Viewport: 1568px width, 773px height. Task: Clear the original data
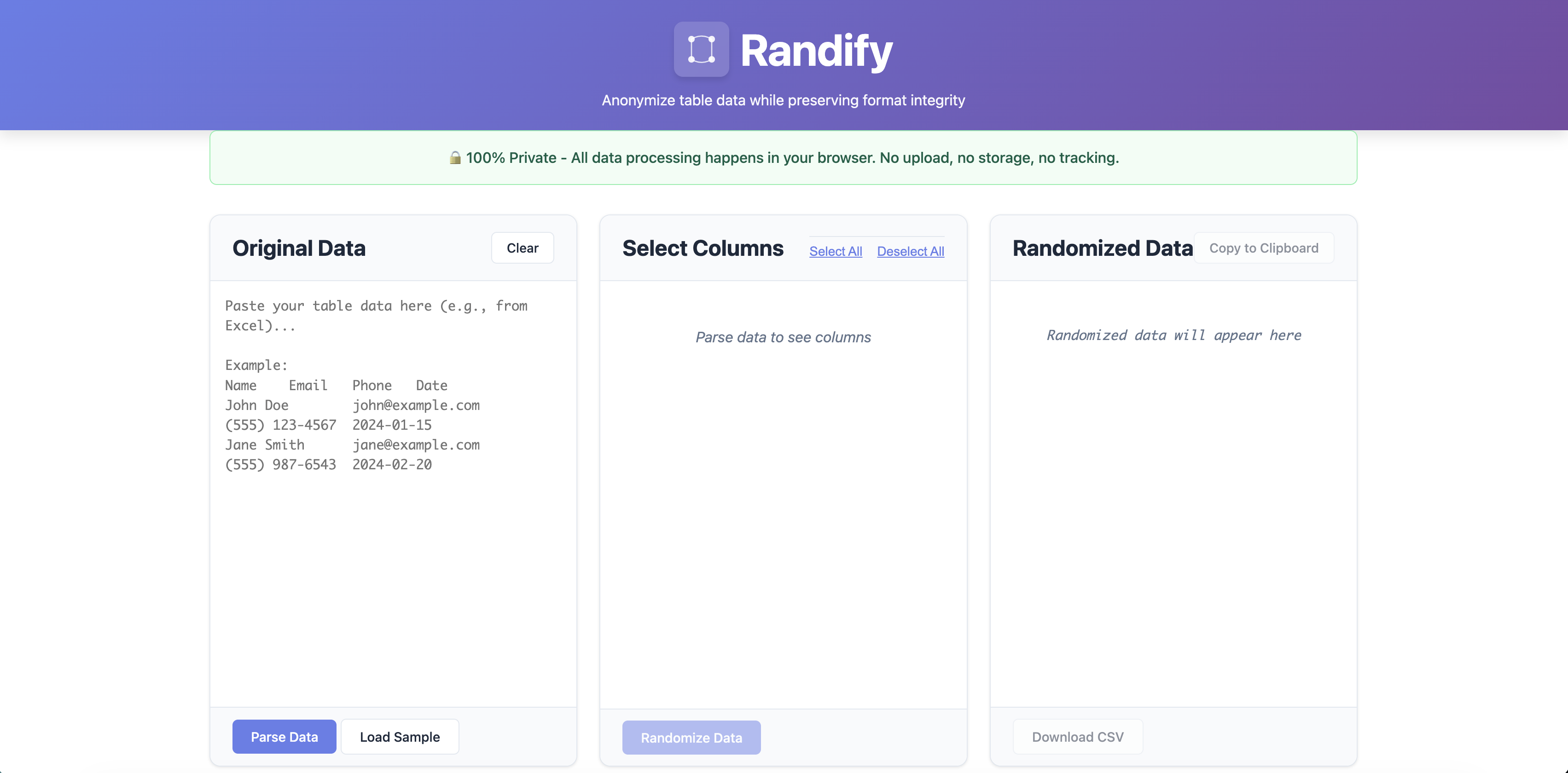point(522,248)
